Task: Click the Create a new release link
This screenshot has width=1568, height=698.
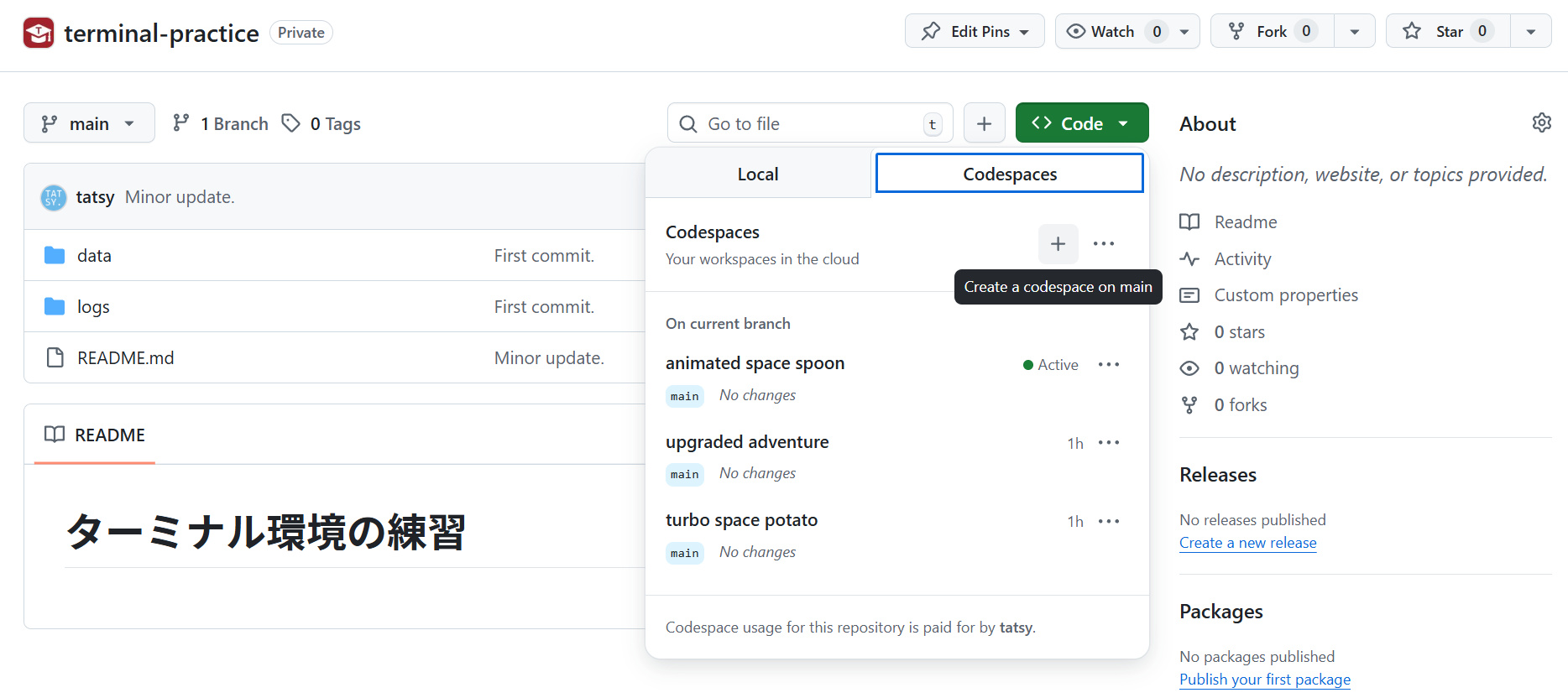Action: (x=1247, y=543)
